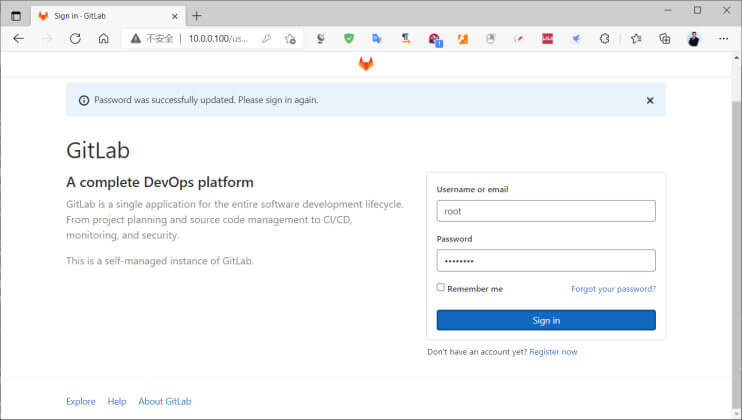Maximize the browser window
This screenshot has width=742, height=420.
698,10
